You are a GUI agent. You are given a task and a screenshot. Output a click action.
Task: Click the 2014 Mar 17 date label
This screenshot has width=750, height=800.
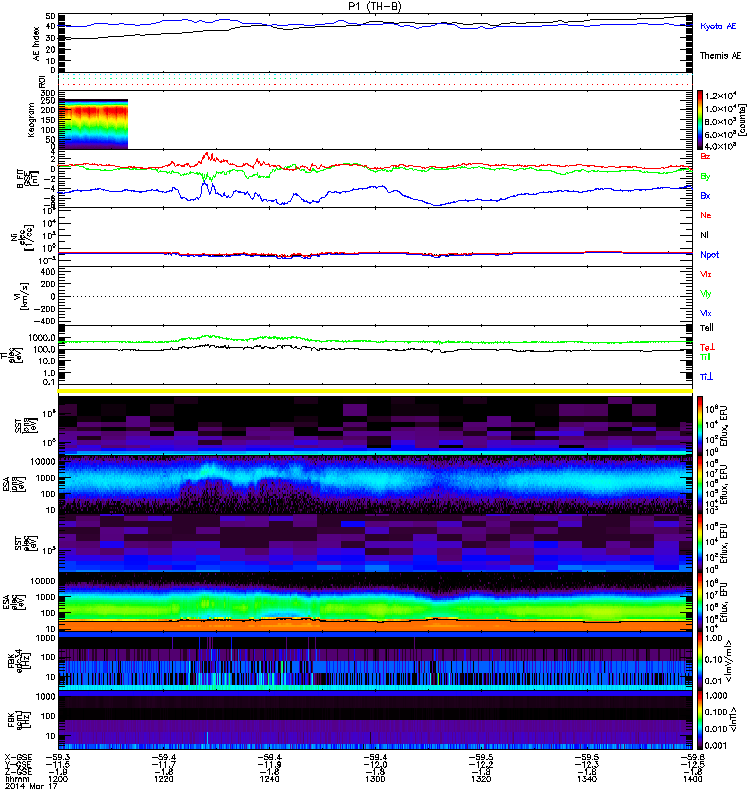tap(24, 789)
